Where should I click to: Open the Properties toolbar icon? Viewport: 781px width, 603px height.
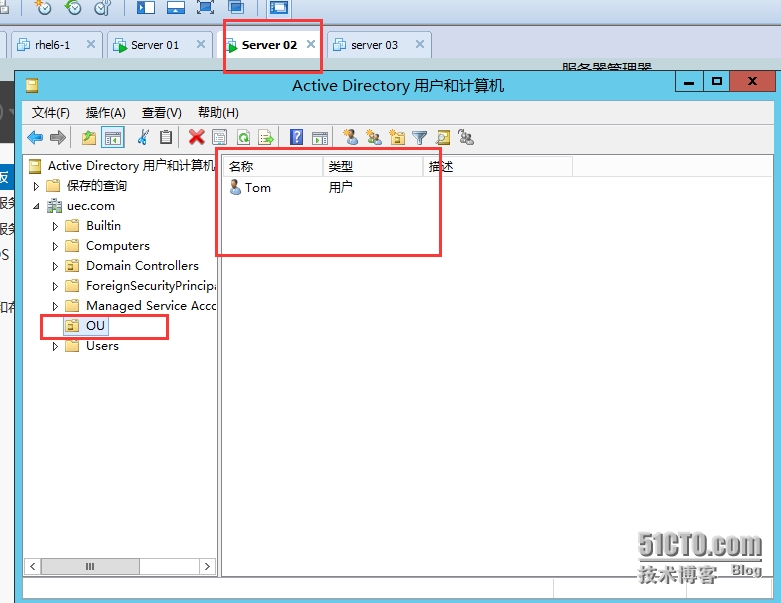click(220, 137)
